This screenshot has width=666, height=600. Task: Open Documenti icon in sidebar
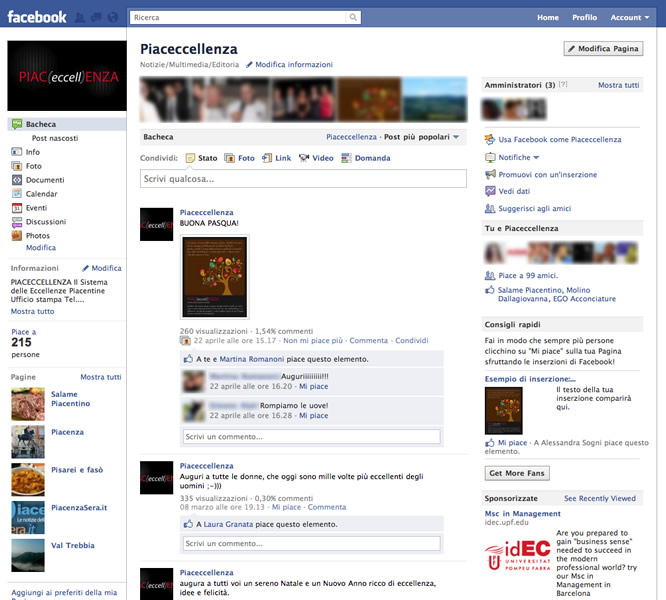[x=17, y=180]
